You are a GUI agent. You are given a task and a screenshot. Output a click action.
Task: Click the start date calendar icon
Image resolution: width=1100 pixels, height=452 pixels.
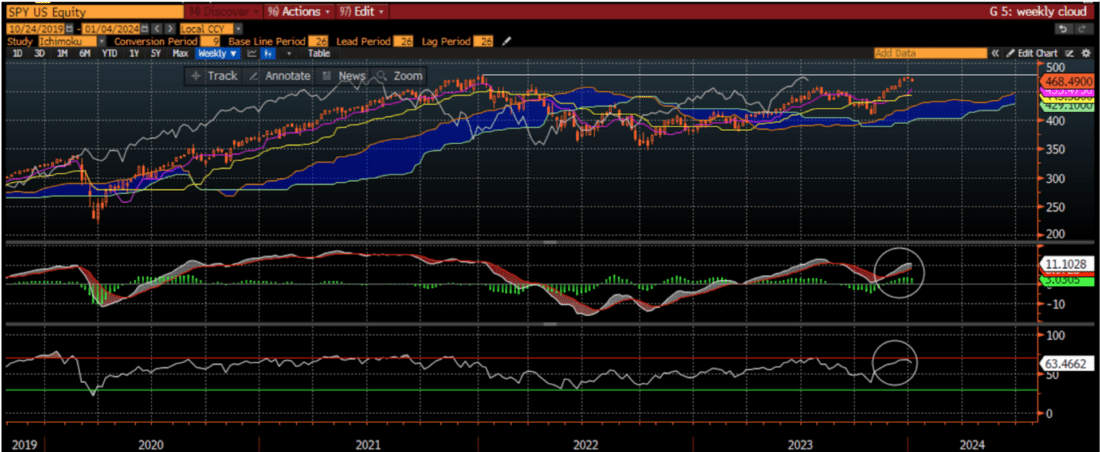click(x=69, y=29)
